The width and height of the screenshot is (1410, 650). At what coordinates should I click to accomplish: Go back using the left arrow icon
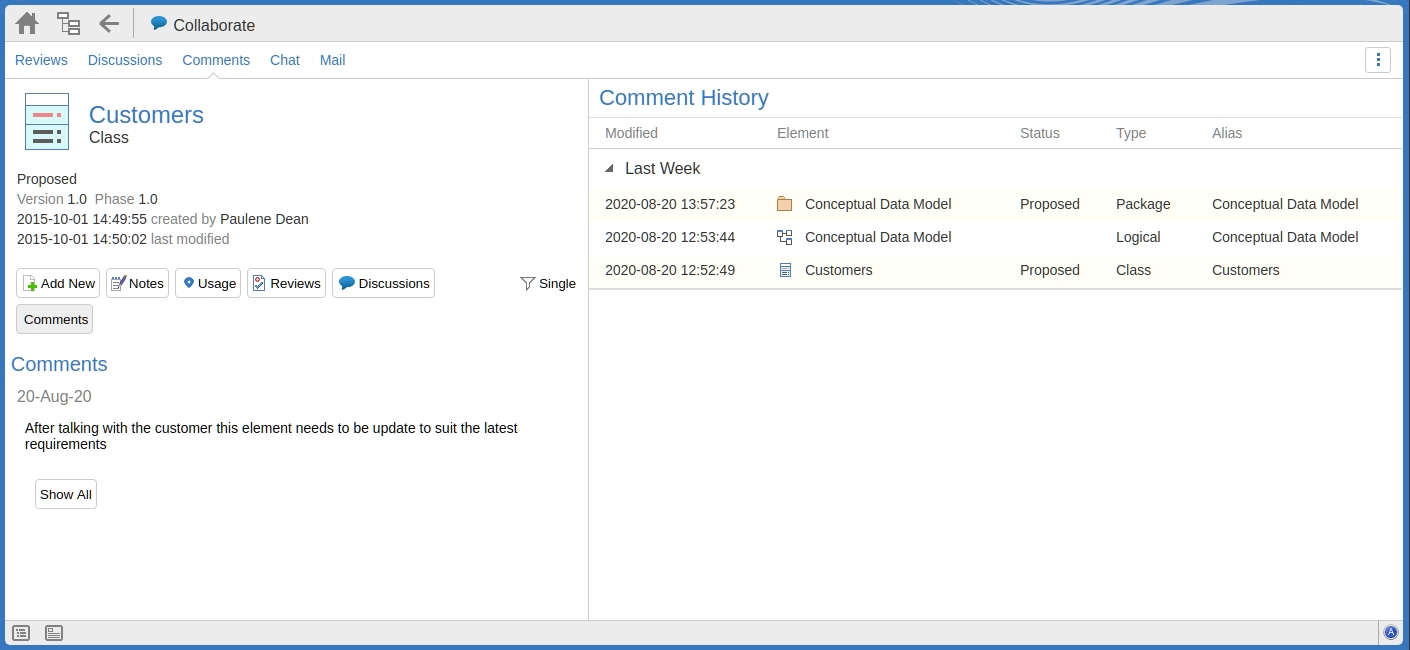(x=109, y=24)
